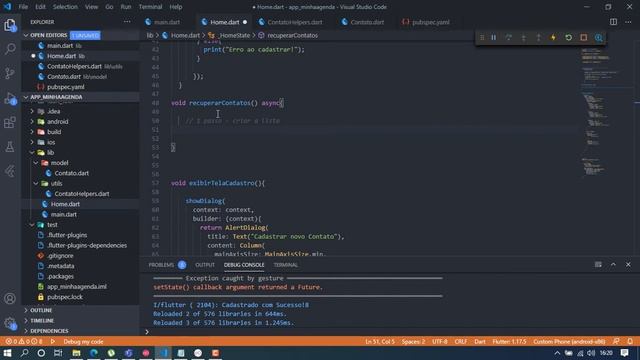The width and height of the screenshot is (640, 360).
Task: Switch to the pubspec.yaml editor tab
Action: tap(431, 22)
